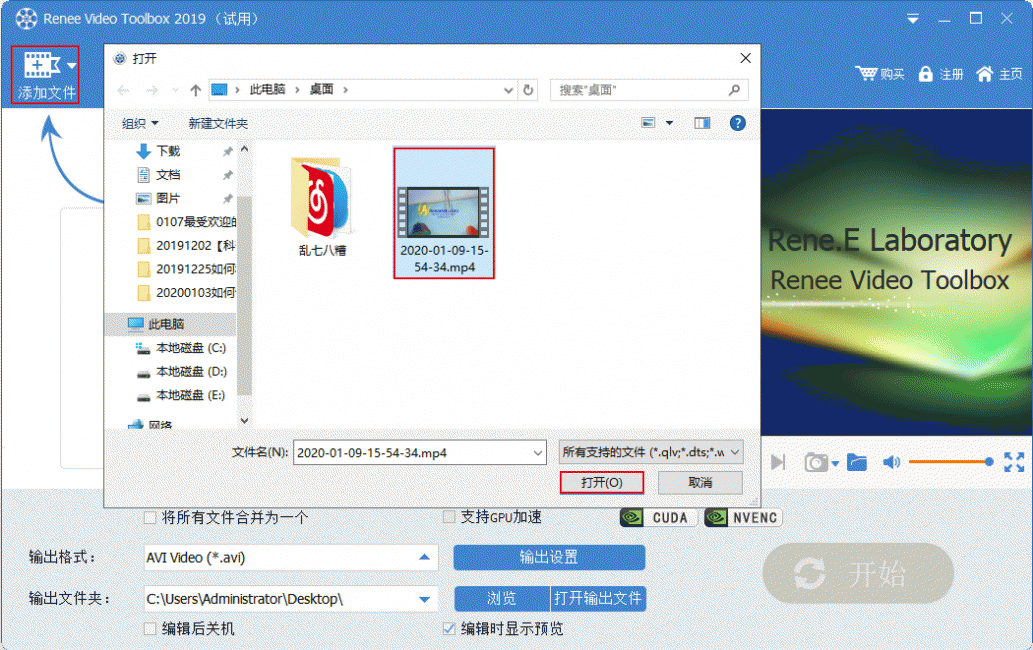
Task: Click New Folder (新建文件夹)
Action: coord(218,123)
